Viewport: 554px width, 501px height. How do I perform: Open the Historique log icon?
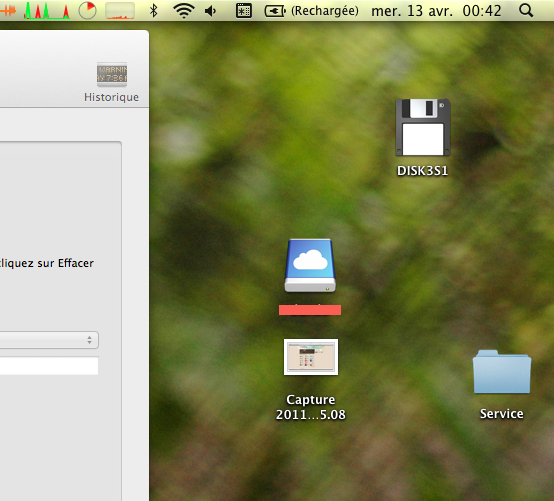point(112,74)
